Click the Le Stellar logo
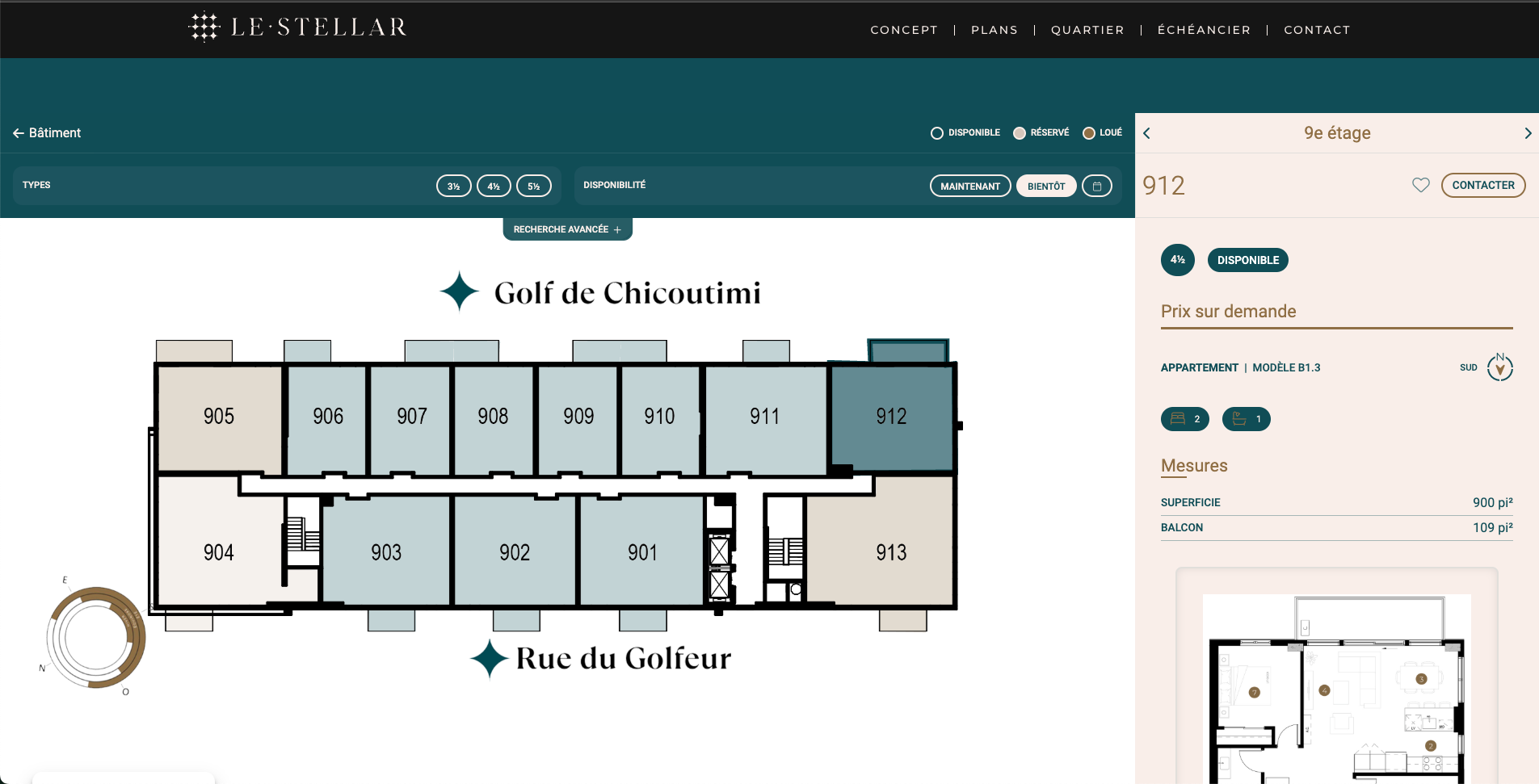Image resolution: width=1539 pixels, height=784 pixels. [x=297, y=27]
